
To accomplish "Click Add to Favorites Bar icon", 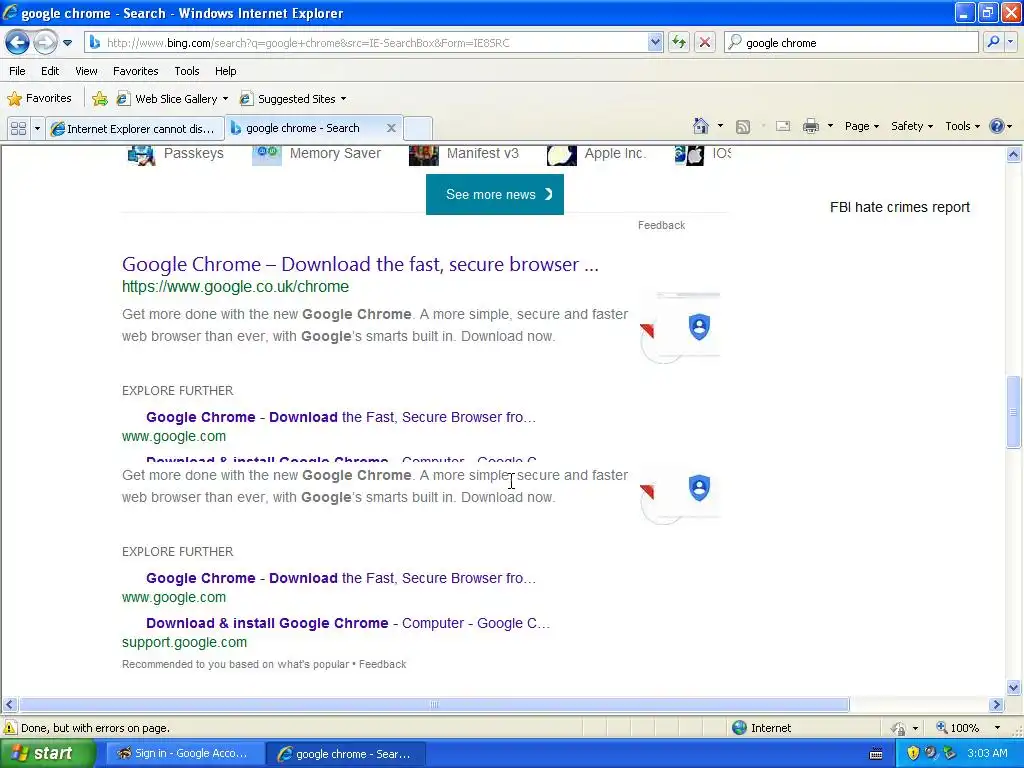I will click(x=100, y=99).
